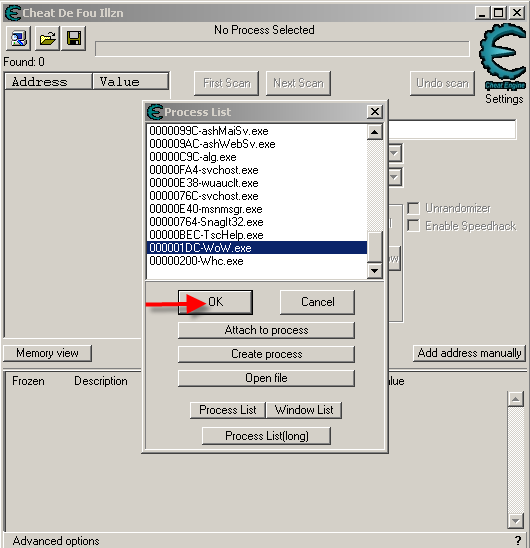Screen dimensions: 530x548
Task: Select 00000E40-msnmsgr.exe process
Action: 257,209
